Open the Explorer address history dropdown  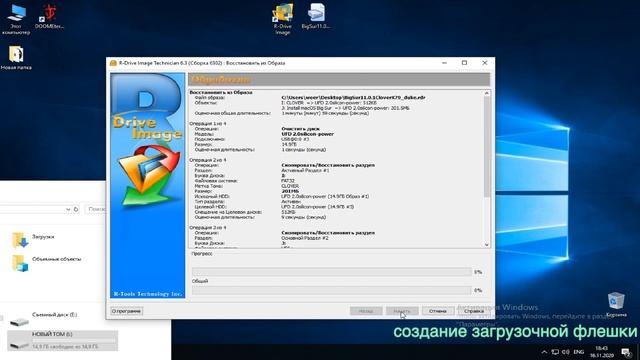[x=68, y=209]
